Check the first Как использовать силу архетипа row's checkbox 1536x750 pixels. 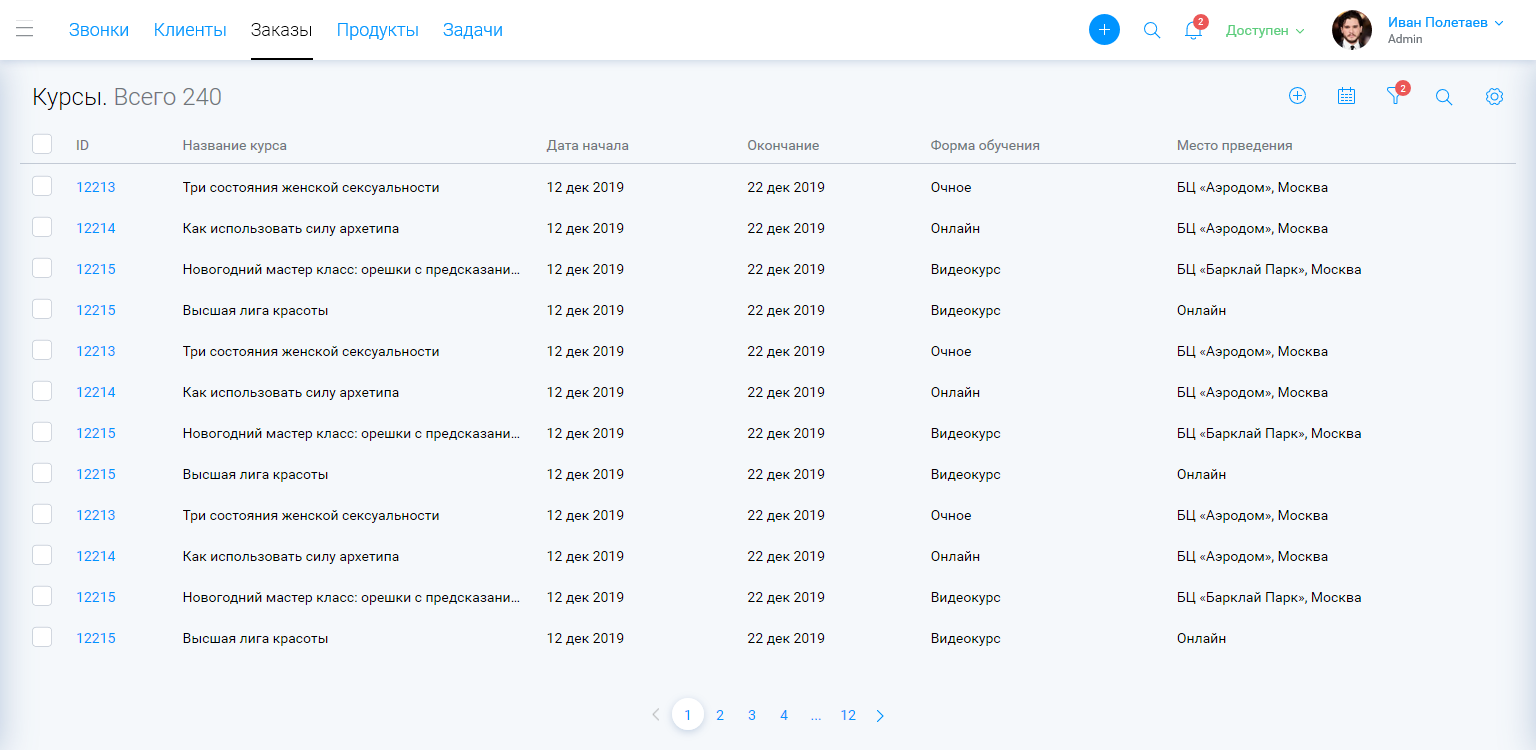coord(42,227)
